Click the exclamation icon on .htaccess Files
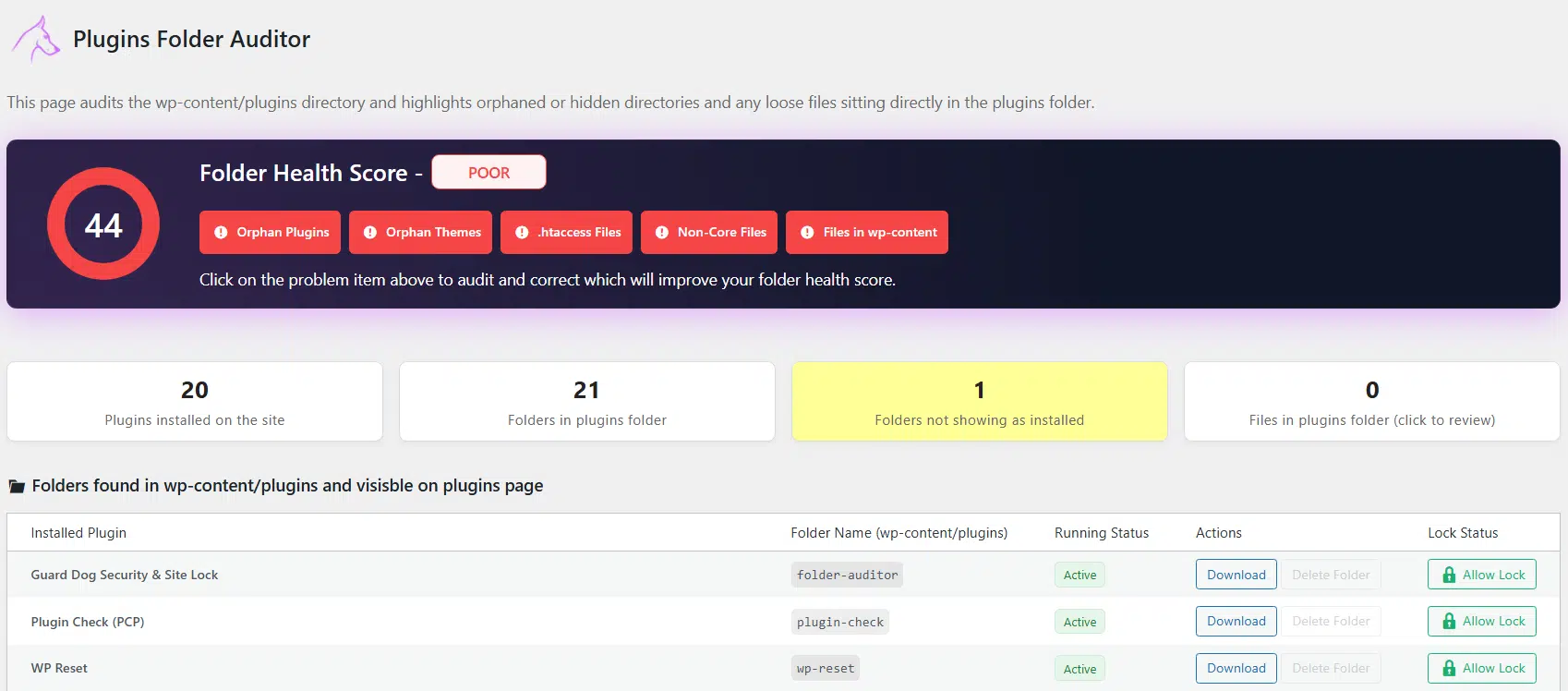 click(522, 233)
